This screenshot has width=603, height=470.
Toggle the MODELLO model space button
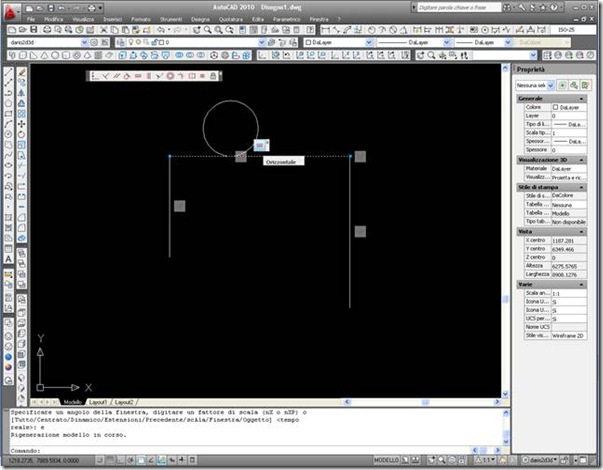(x=386, y=460)
